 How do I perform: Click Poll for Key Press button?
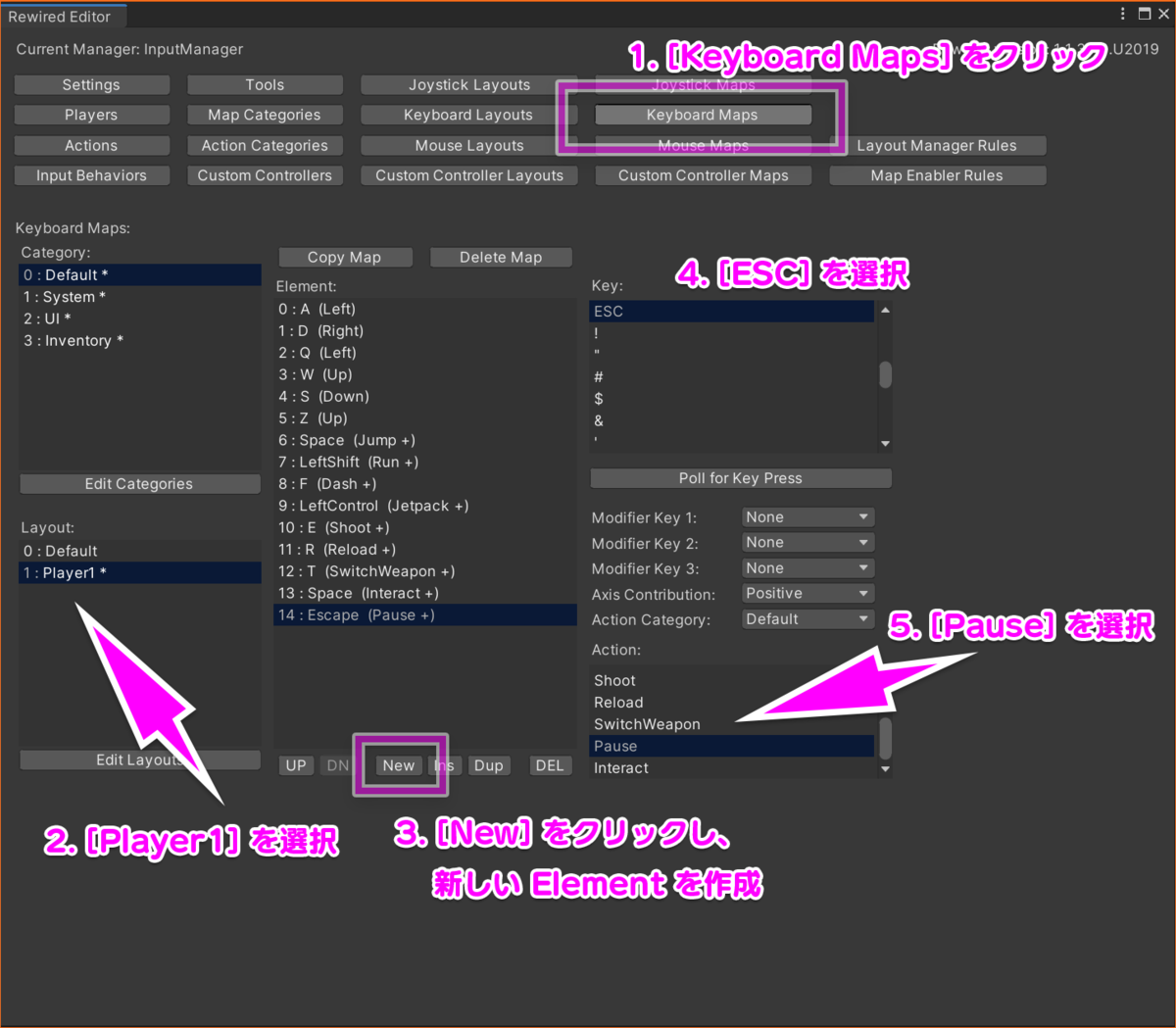coord(741,478)
